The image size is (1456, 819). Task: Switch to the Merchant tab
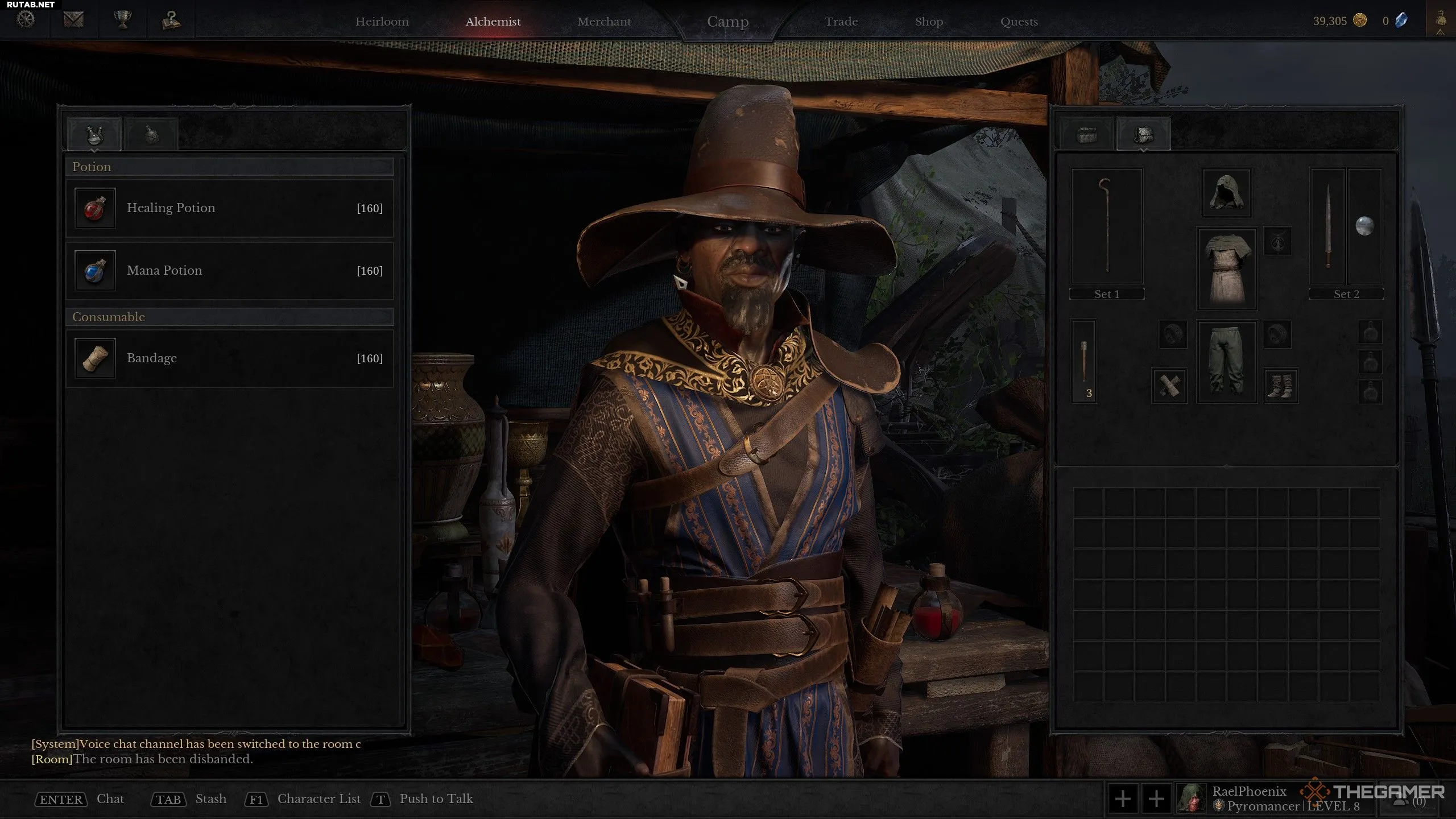604,22
